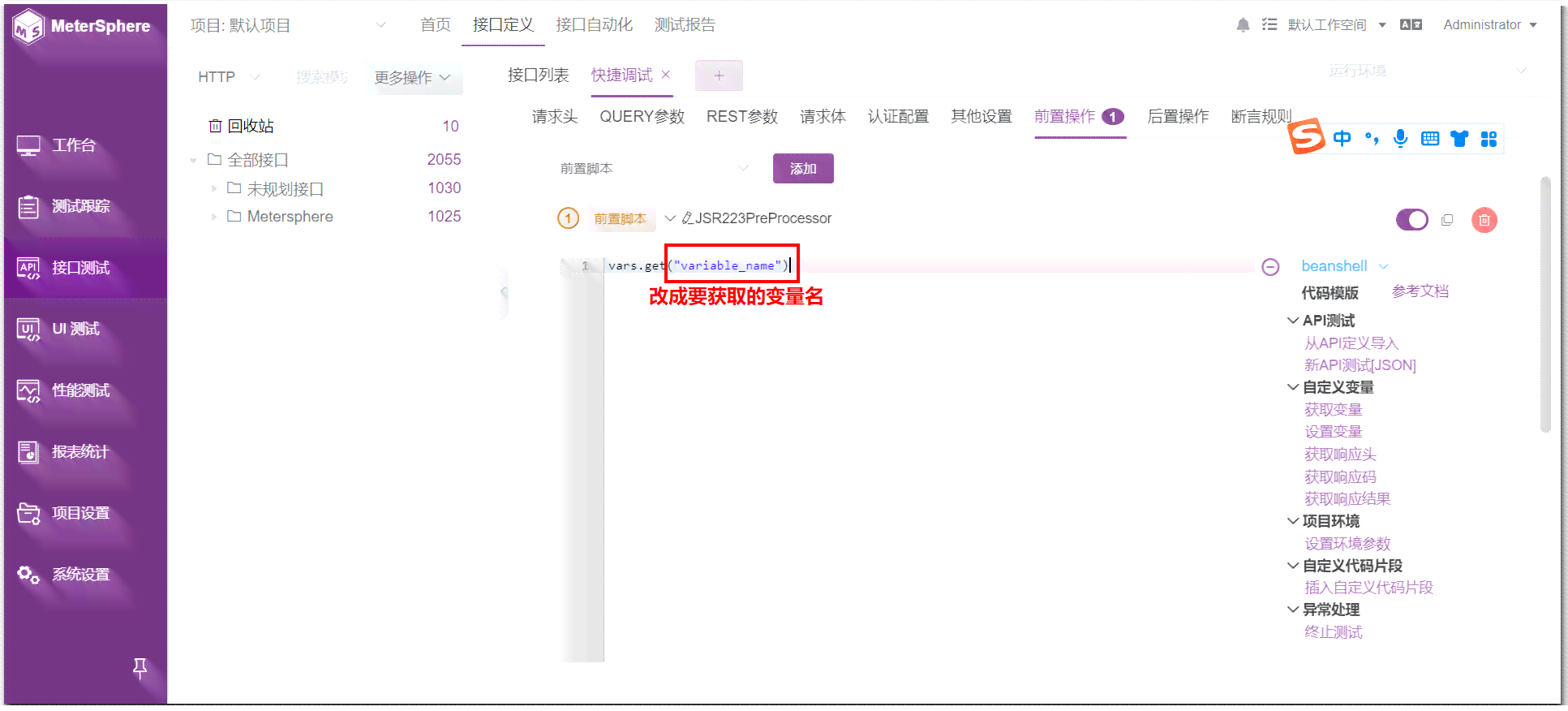Image resolution: width=1568 pixels, height=711 pixels.
Task: Close the 快捷调试 tab
Action: [666, 75]
